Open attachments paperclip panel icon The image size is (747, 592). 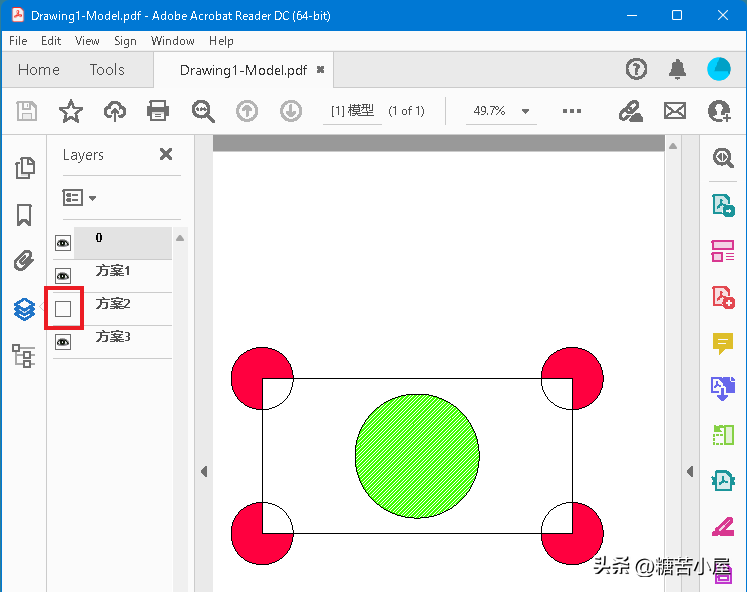click(x=24, y=261)
